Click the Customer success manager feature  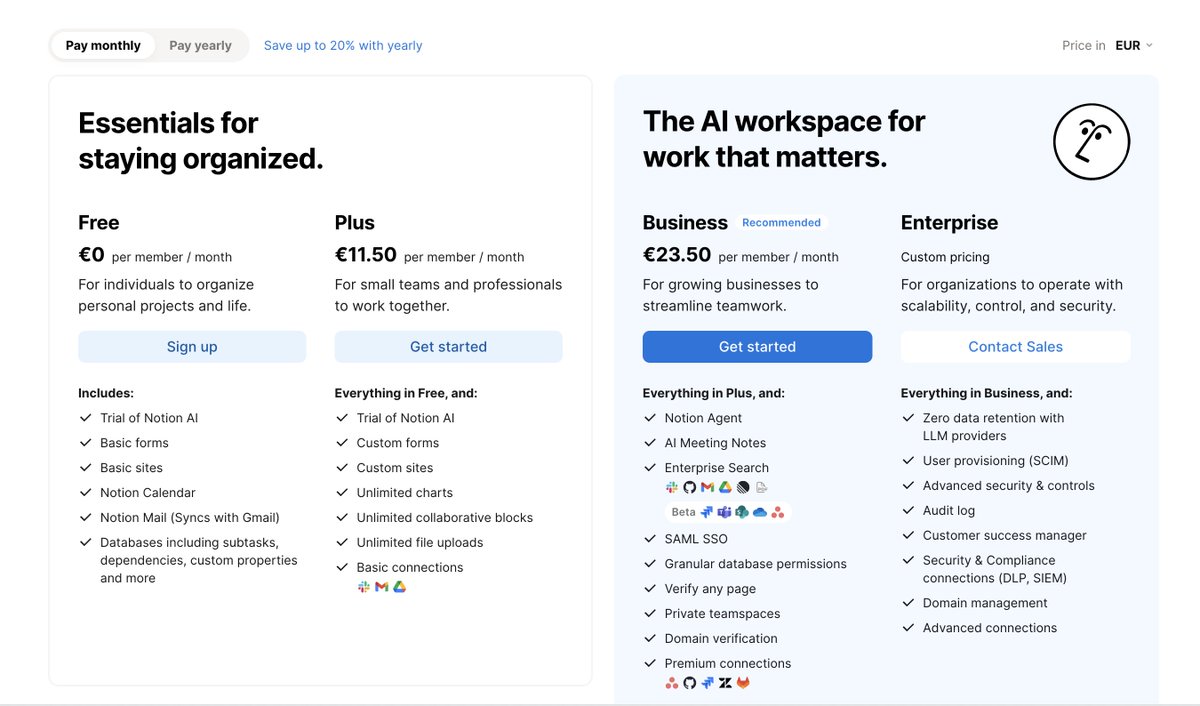tap(1005, 535)
